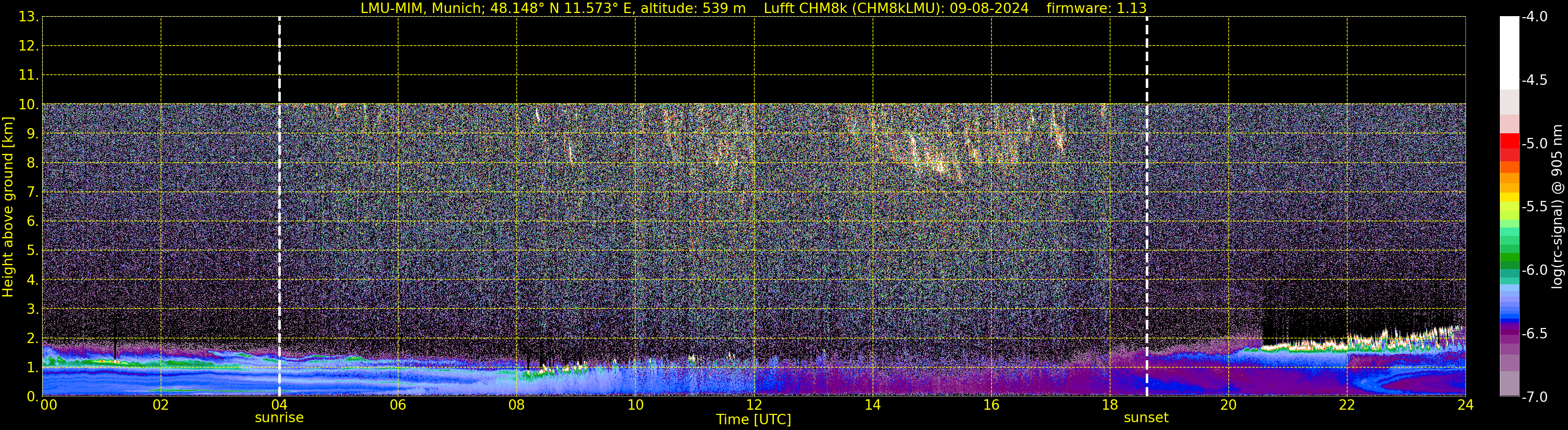1568x430 pixels.
Task: Click the '24' time axis tick label
Action: (x=1465, y=405)
